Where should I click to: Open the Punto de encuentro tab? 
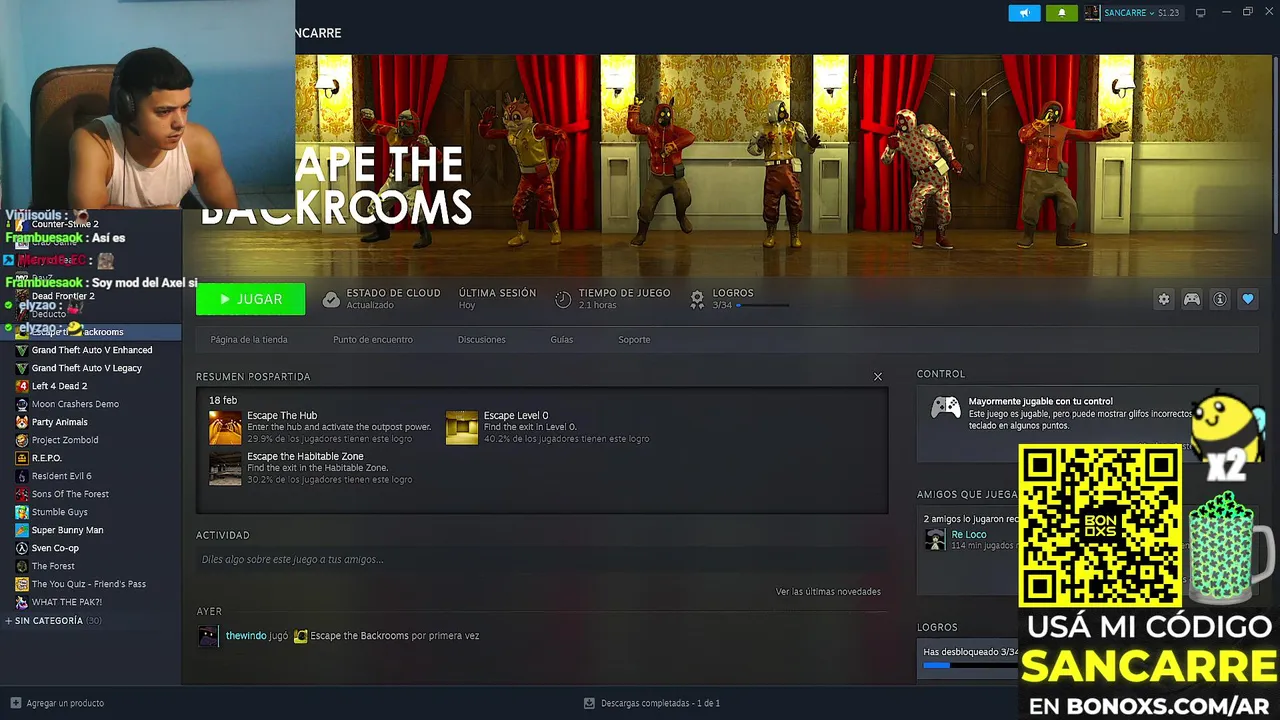(373, 340)
